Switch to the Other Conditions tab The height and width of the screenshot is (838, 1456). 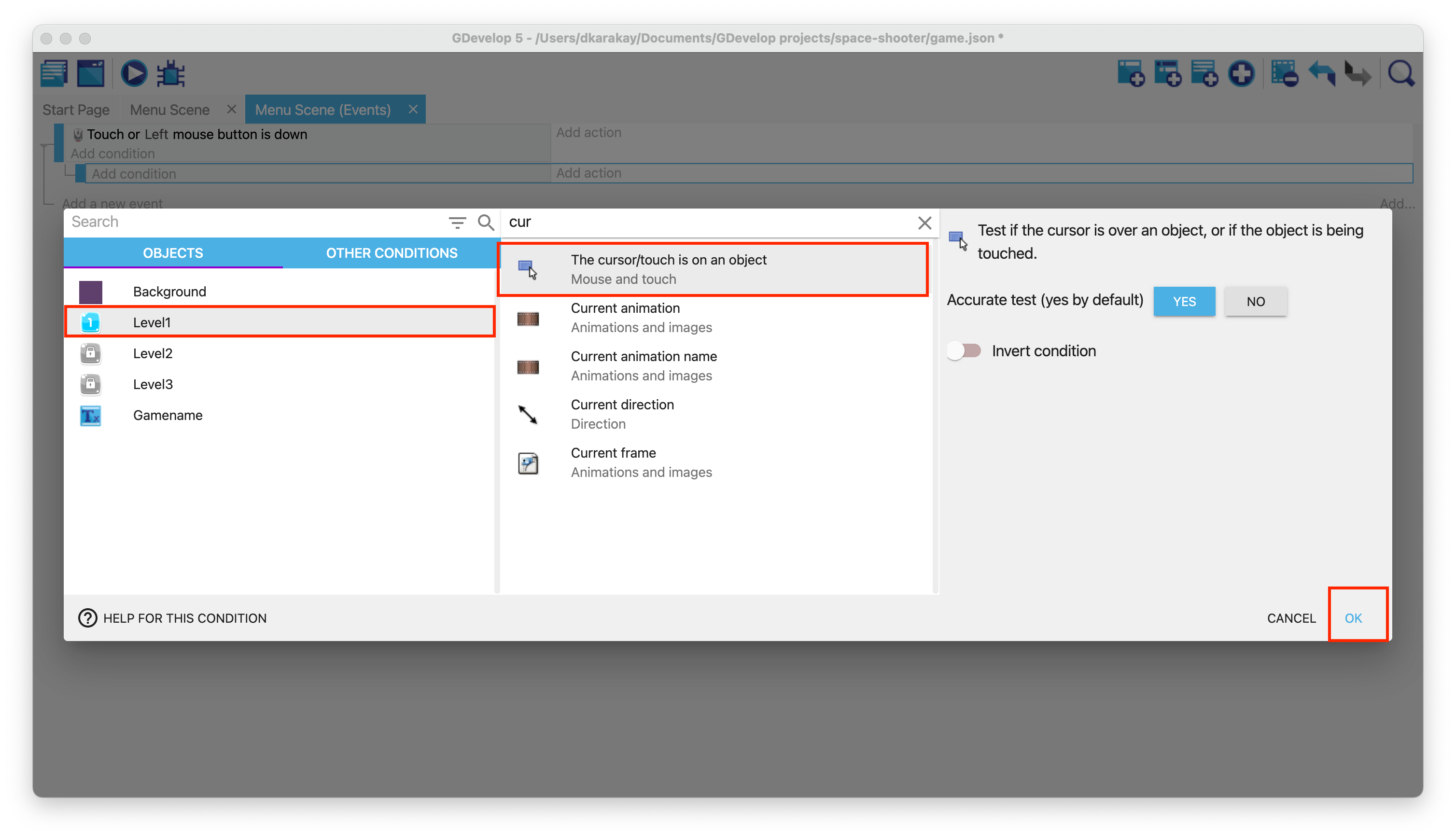coord(392,252)
